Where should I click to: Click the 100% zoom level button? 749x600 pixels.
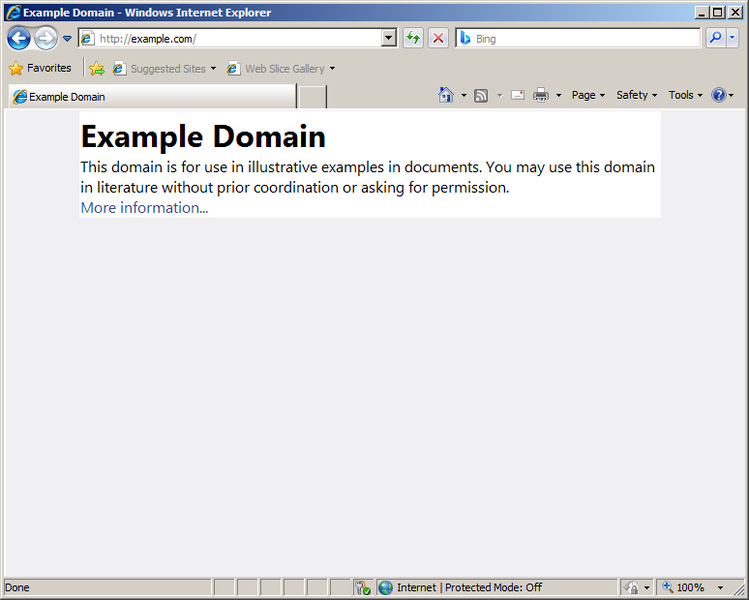pyautogui.click(x=684, y=587)
